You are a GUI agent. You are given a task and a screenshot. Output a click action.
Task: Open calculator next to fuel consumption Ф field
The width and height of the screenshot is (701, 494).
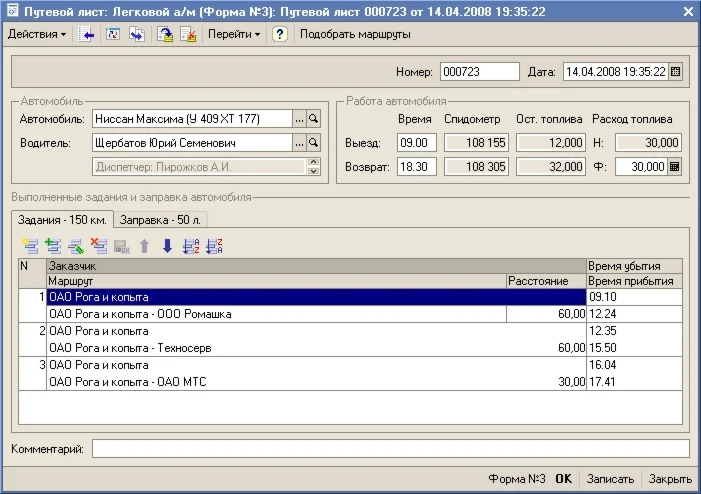click(x=674, y=167)
